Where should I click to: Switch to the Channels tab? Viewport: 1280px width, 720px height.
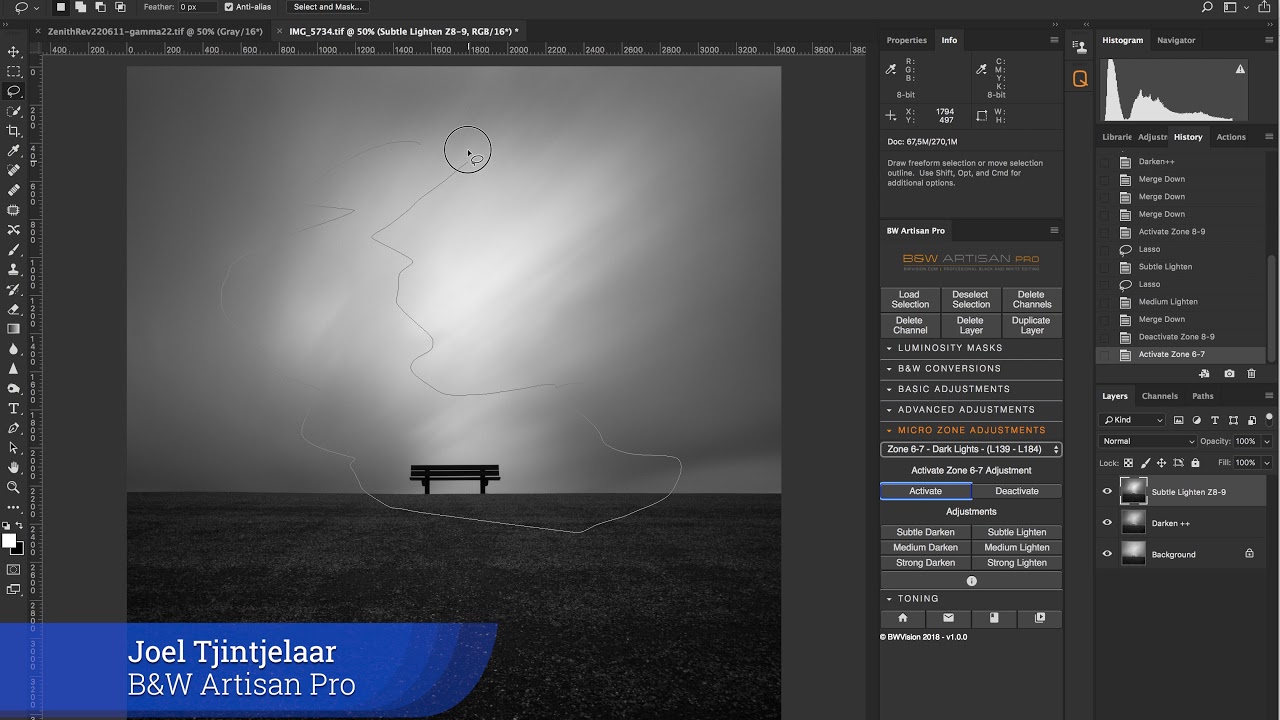(x=1159, y=396)
